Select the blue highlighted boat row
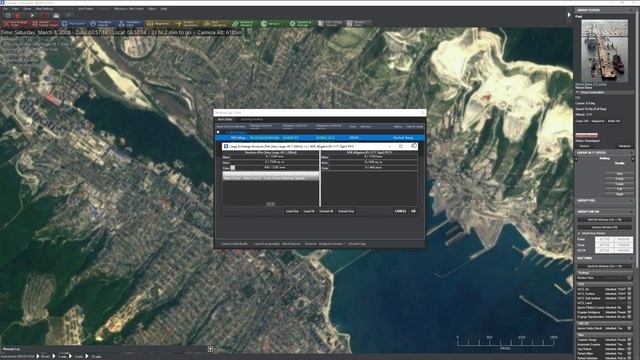The height and width of the screenshot is (360, 640). point(320,138)
